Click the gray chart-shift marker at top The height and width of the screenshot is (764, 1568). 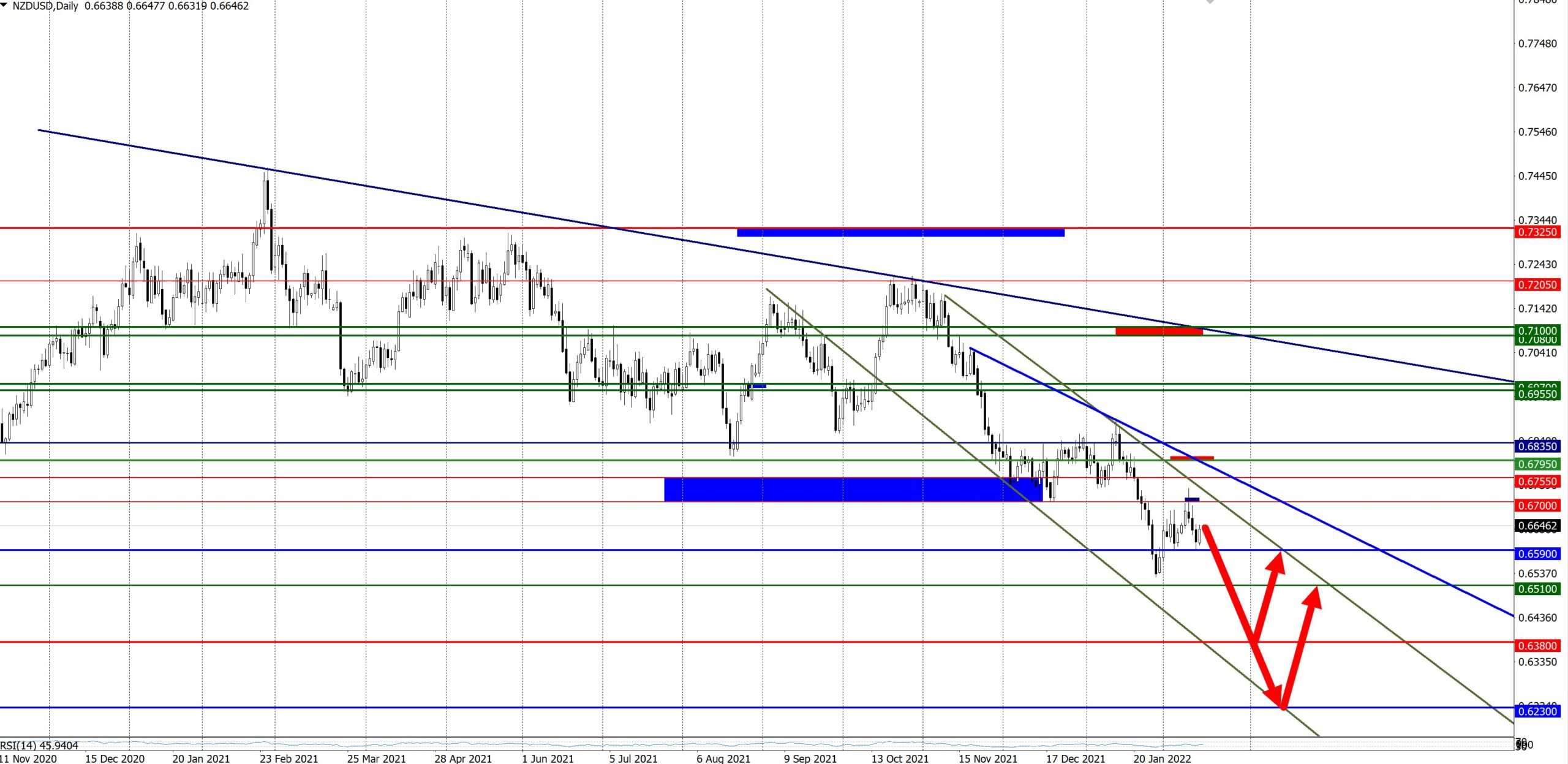pyautogui.click(x=1210, y=2)
